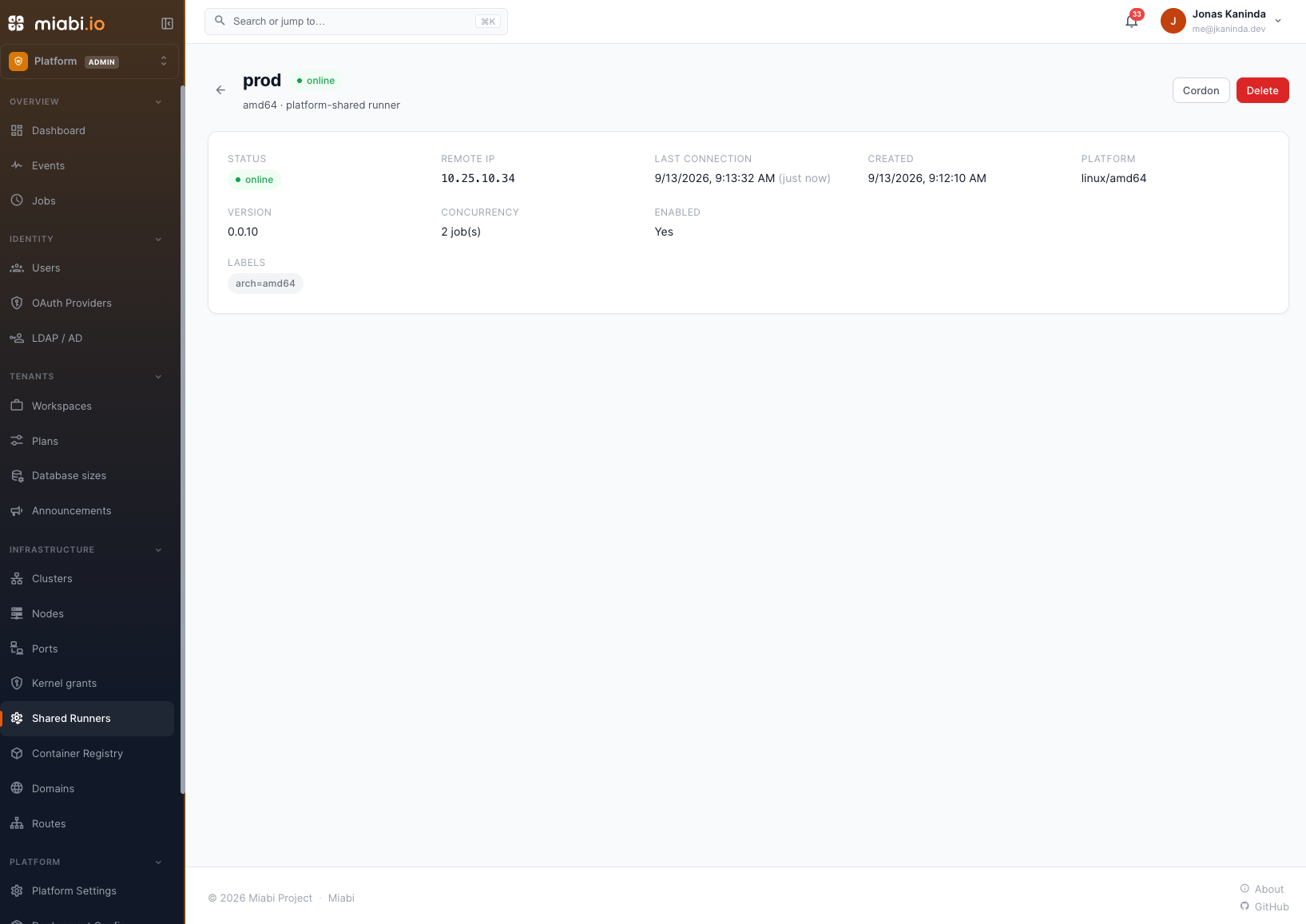This screenshot has width=1306, height=924.
Task: Click the Cordon button
Action: (x=1201, y=90)
